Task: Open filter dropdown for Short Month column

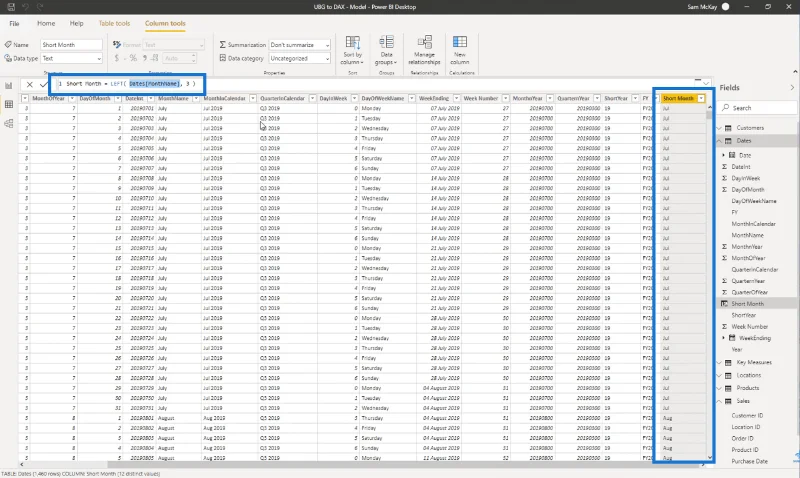Action: [x=701, y=98]
